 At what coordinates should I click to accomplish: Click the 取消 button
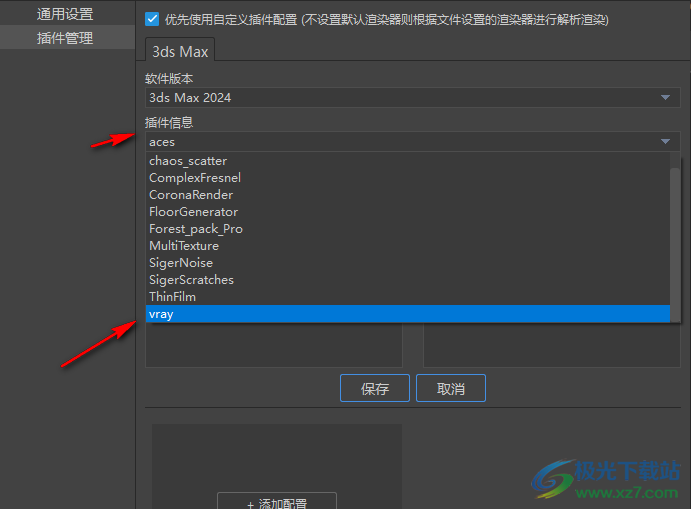click(x=451, y=388)
